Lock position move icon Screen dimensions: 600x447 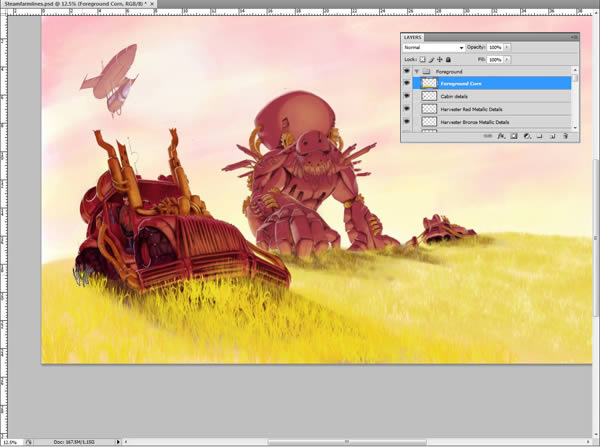pyautogui.click(x=440, y=59)
